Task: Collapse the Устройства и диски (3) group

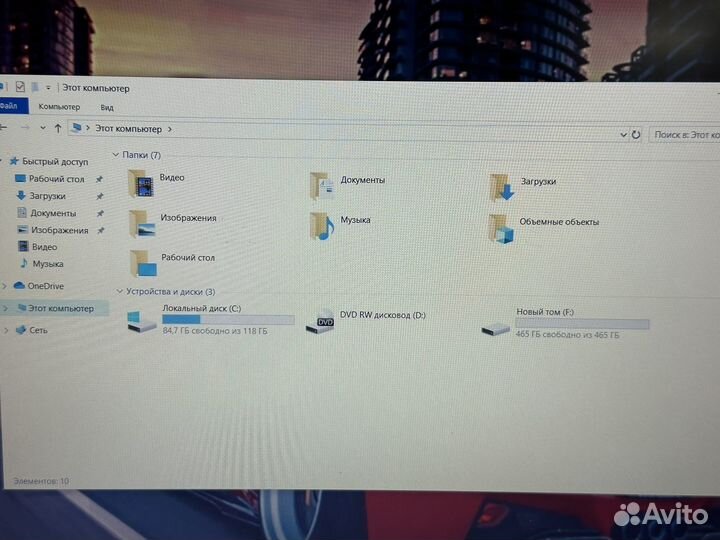Action: [119, 291]
